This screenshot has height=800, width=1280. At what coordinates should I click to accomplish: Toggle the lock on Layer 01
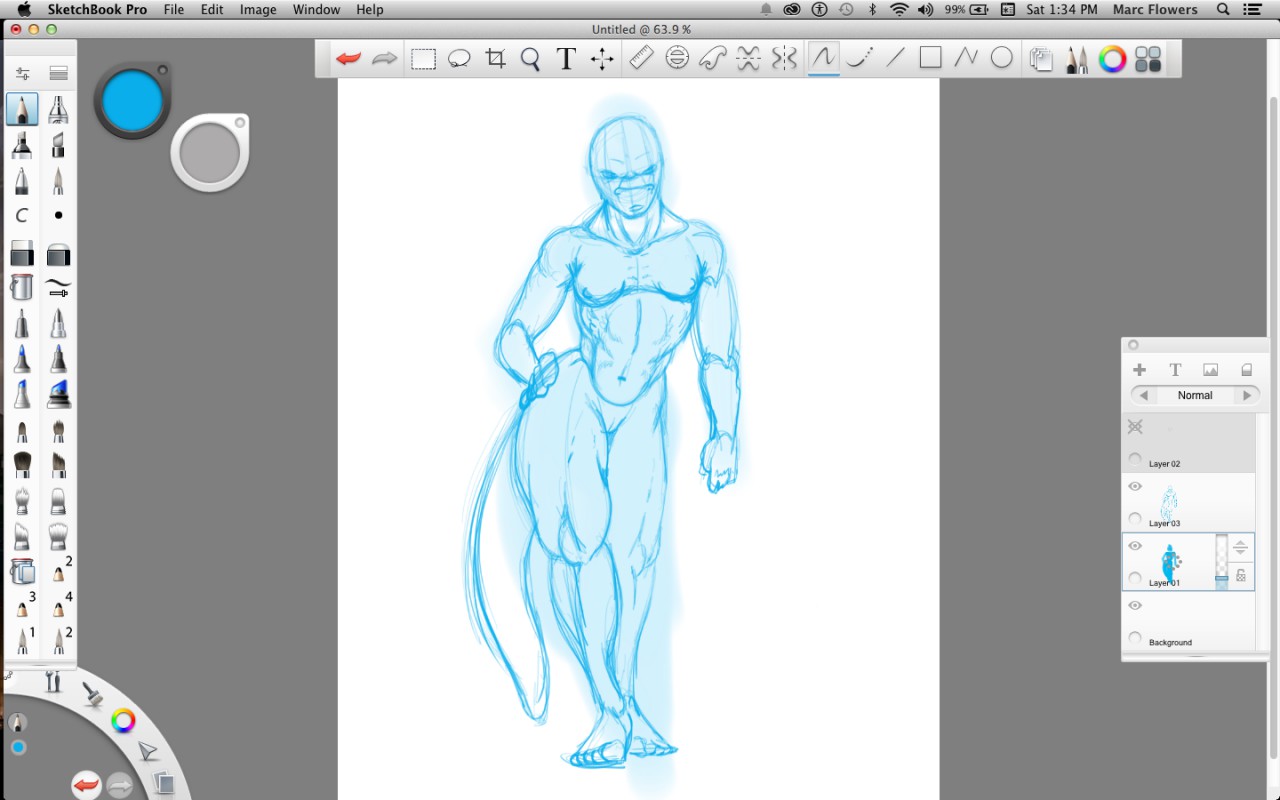1241,575
